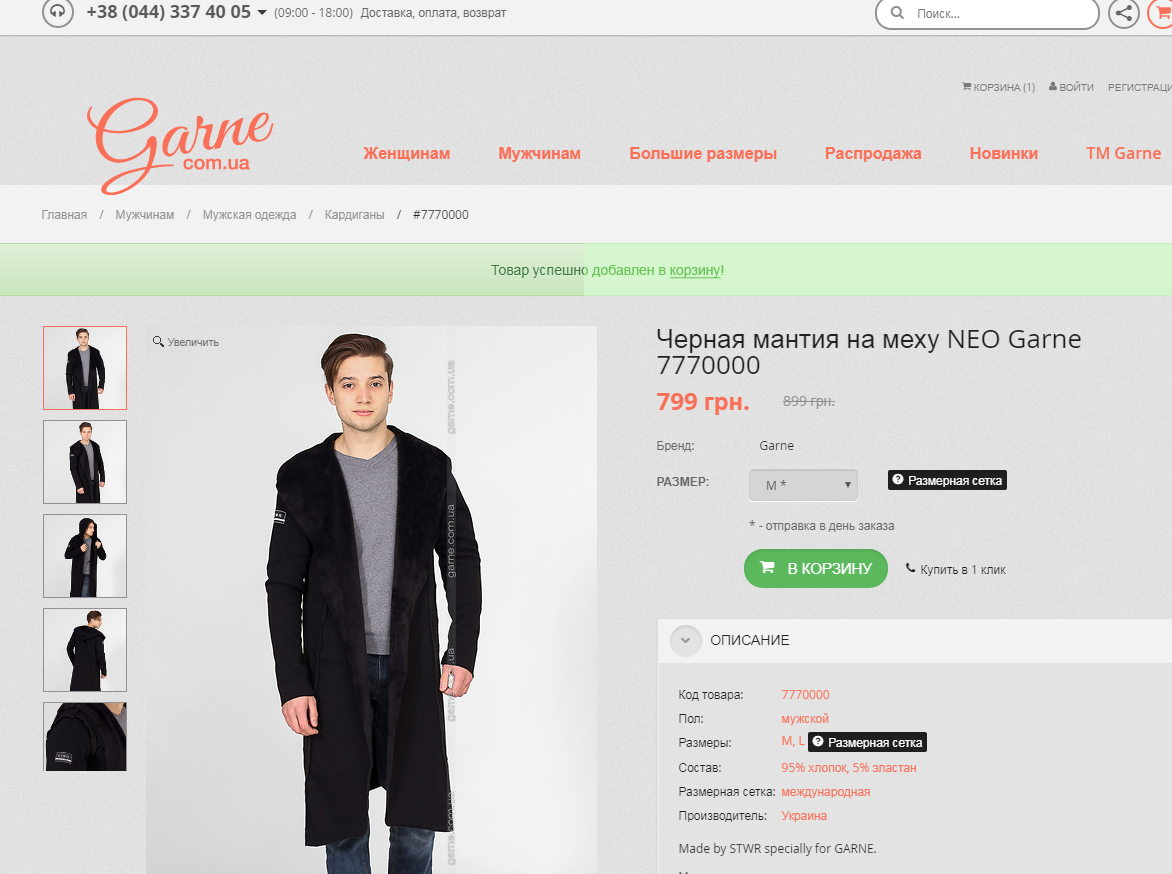
Task: Open the Распродажа menu item
Action: coord(872,153)
